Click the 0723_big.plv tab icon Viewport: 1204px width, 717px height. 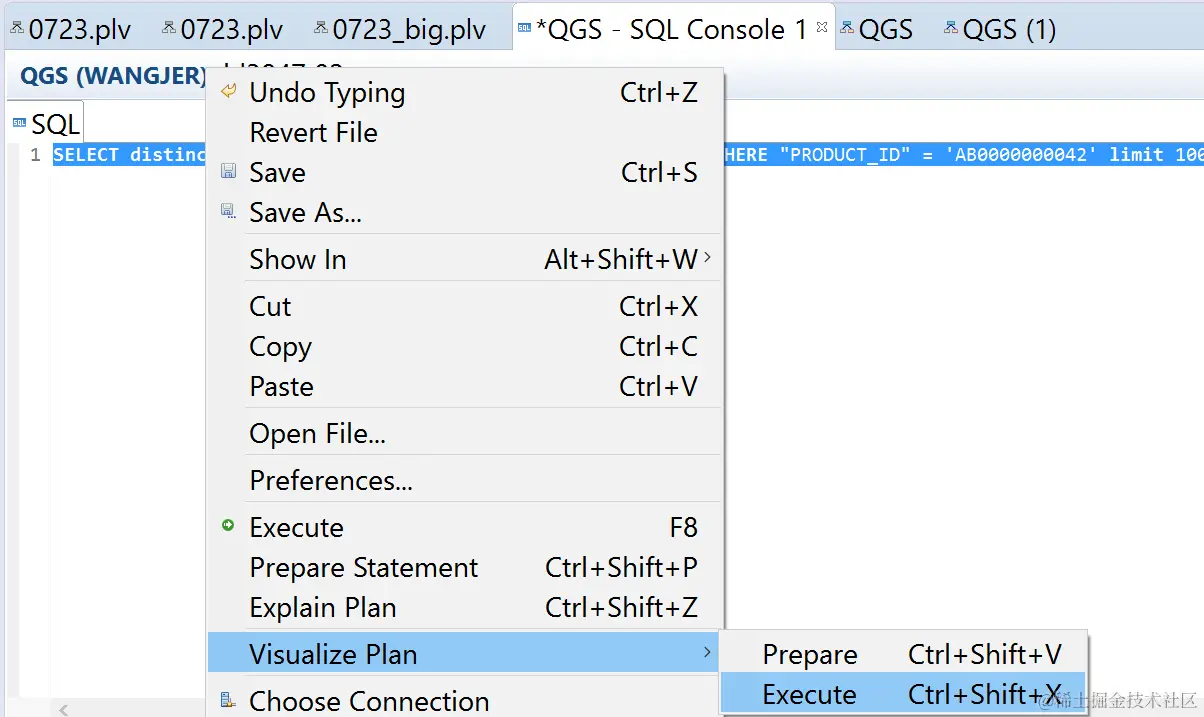click(320, 29)
